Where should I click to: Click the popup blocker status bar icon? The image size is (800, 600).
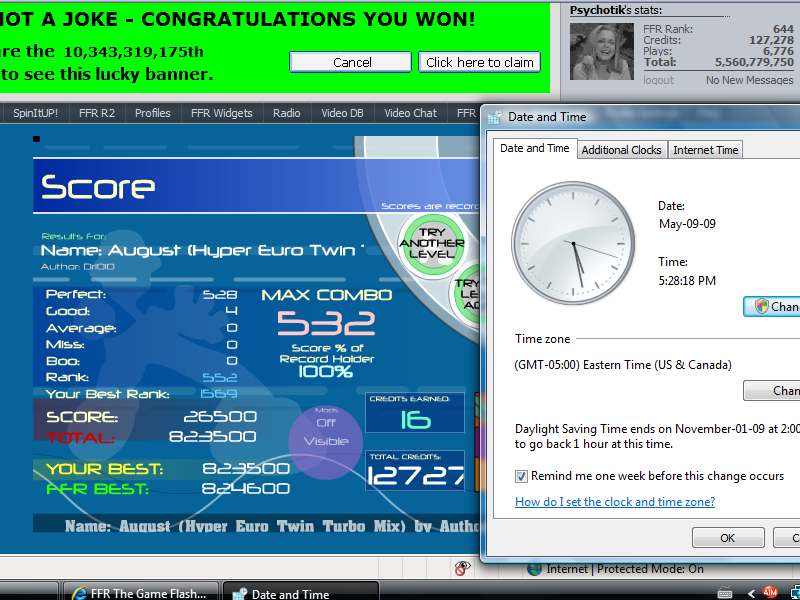[x=462, y=568]
